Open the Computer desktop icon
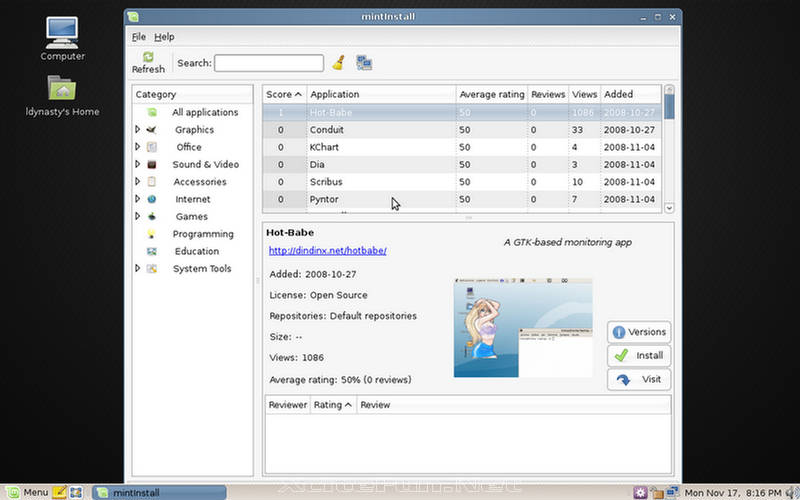 [62, 32]
